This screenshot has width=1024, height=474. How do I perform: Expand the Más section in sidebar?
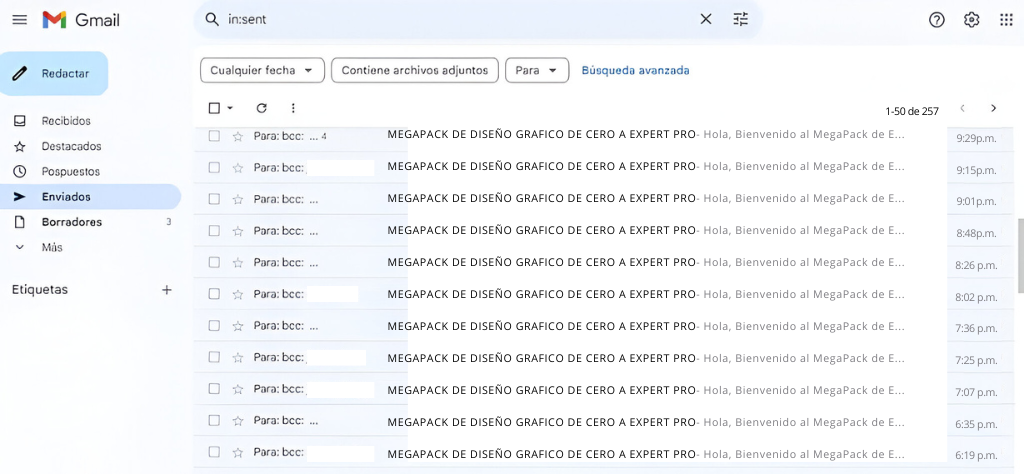click(x=52, y=247)
